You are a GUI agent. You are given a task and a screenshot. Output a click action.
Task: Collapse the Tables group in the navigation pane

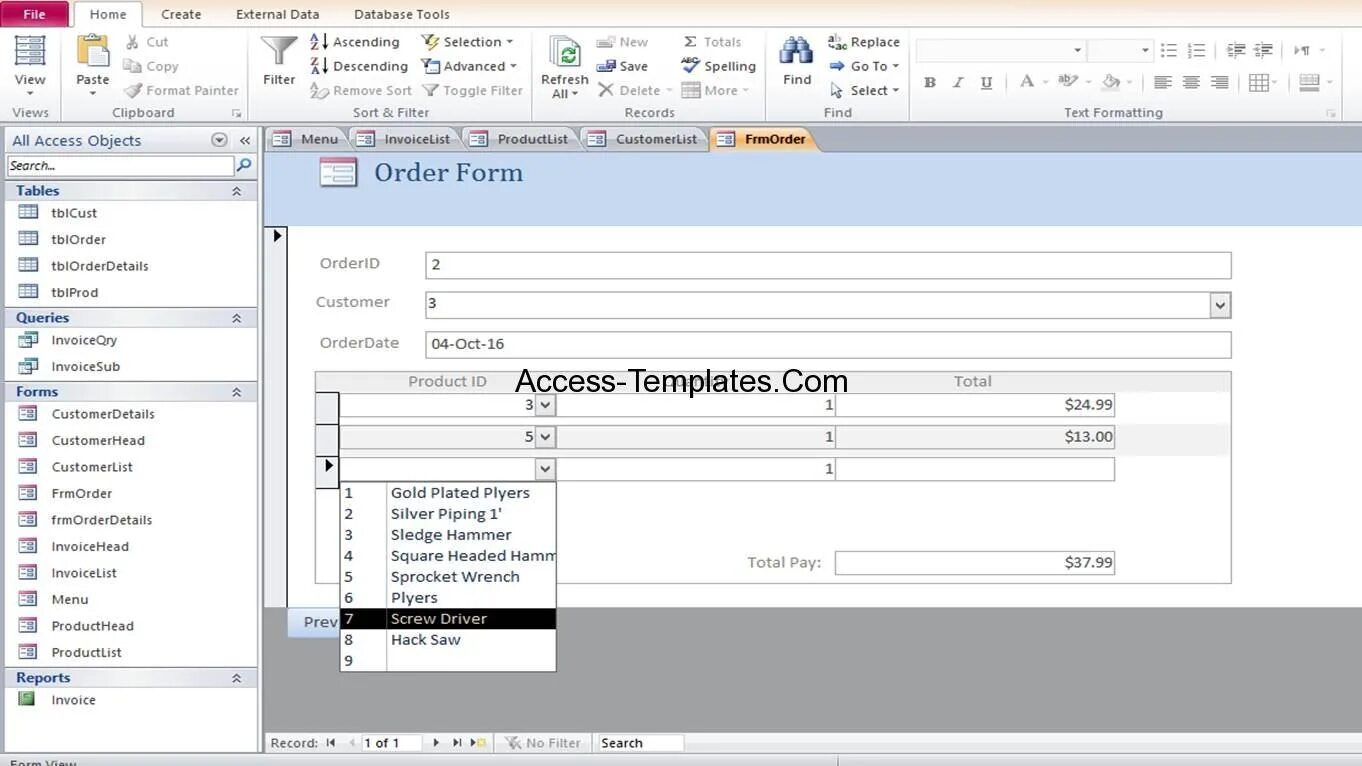[237, 190]
